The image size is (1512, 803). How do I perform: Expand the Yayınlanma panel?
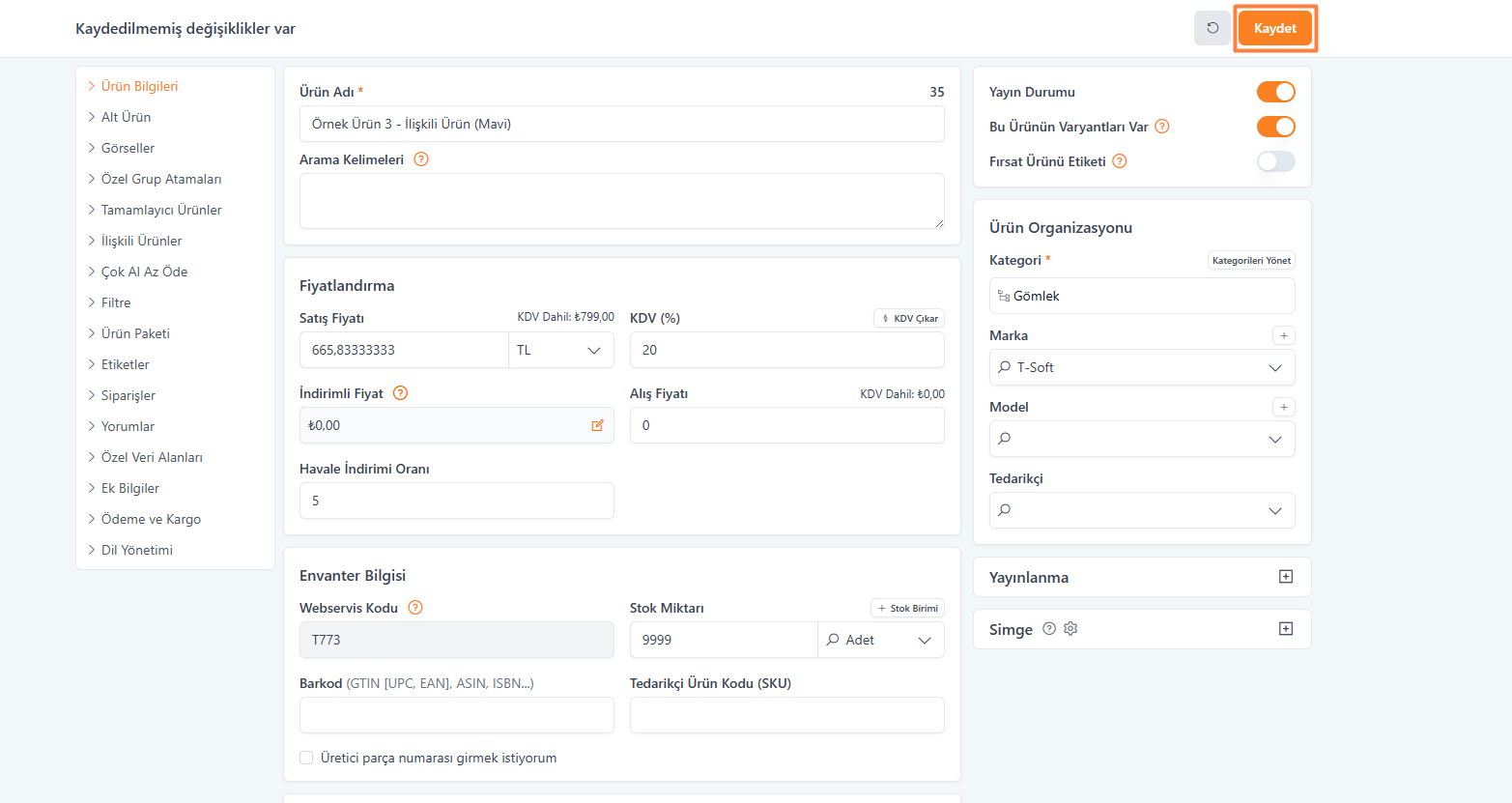1285,577
